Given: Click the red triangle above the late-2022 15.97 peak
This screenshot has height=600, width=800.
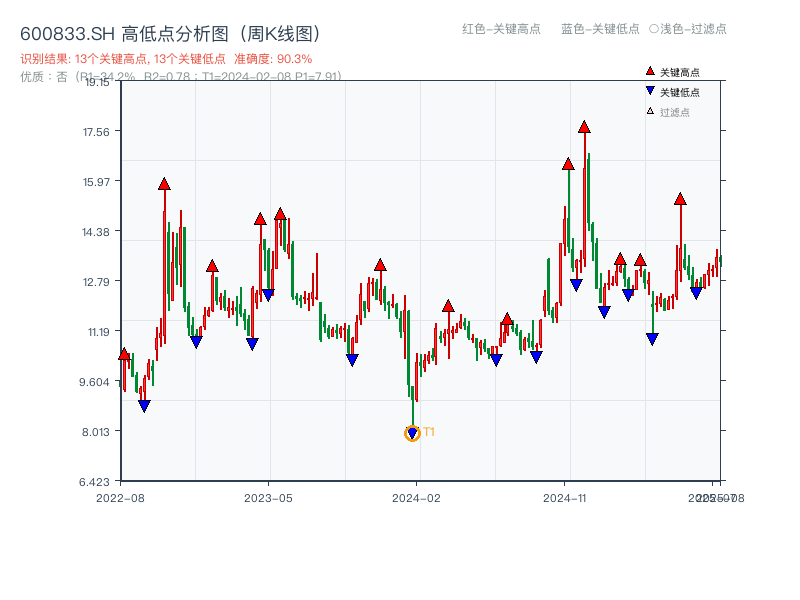Looking at the screenshot, I should (163, 183).
